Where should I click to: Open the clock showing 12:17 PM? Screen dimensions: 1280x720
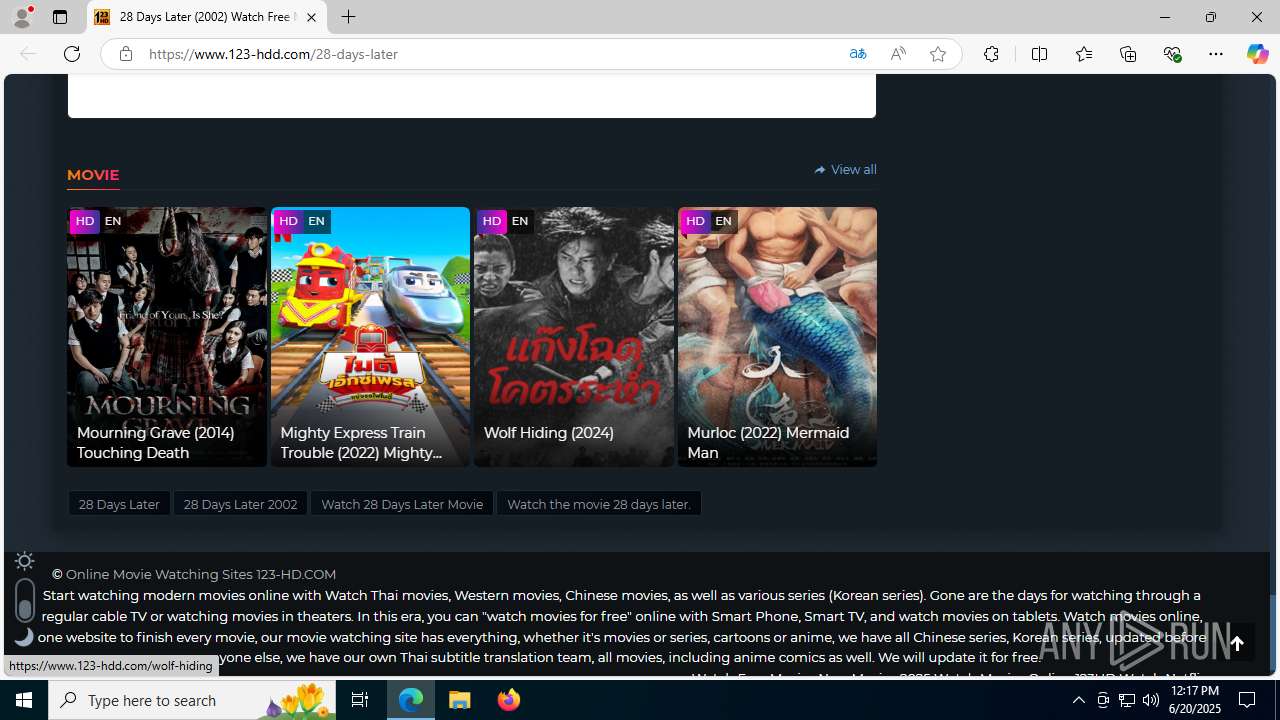[1195, 700]
